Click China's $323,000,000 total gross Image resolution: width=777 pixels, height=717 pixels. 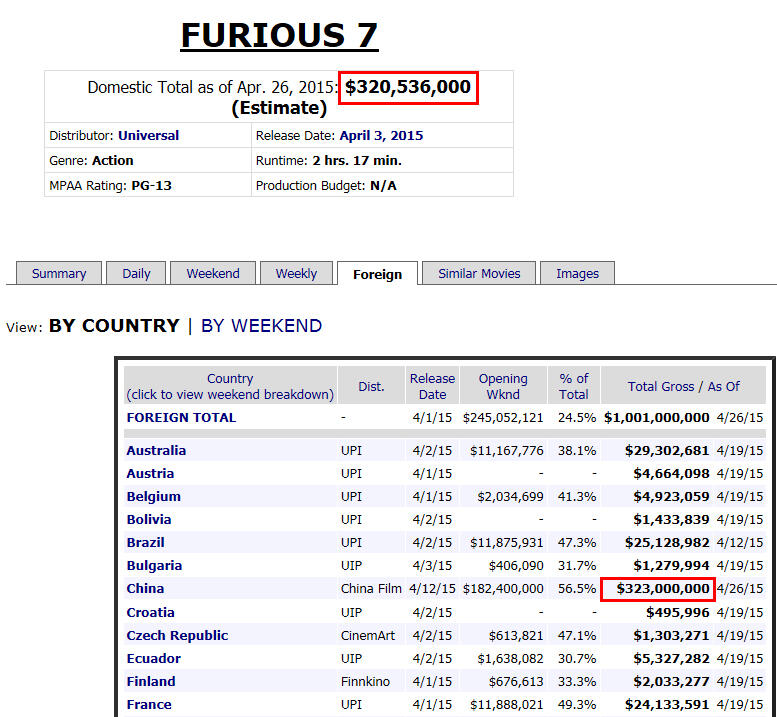click(x=663, y=589)
